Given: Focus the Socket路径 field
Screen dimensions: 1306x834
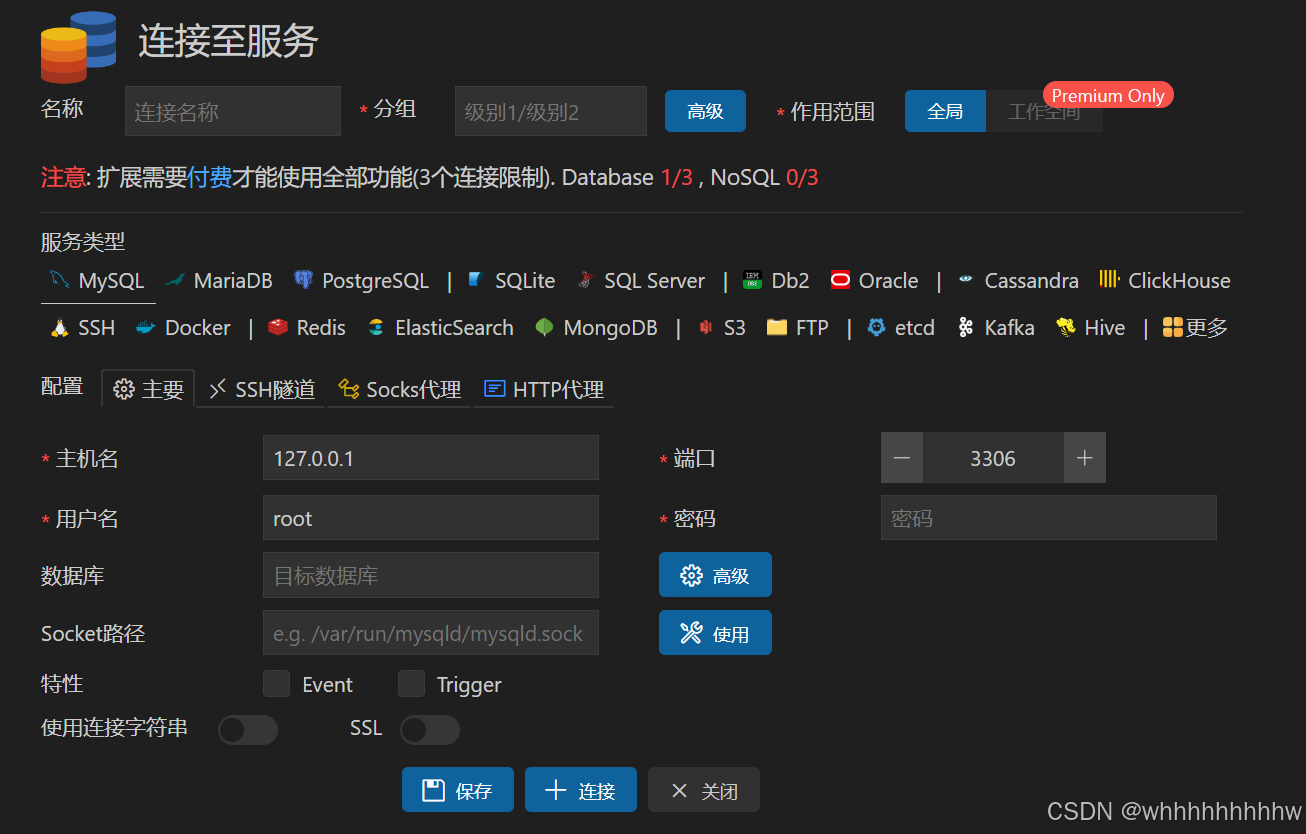Looking at the screenshot, I should pyautogui.click(x=431, y=633).
